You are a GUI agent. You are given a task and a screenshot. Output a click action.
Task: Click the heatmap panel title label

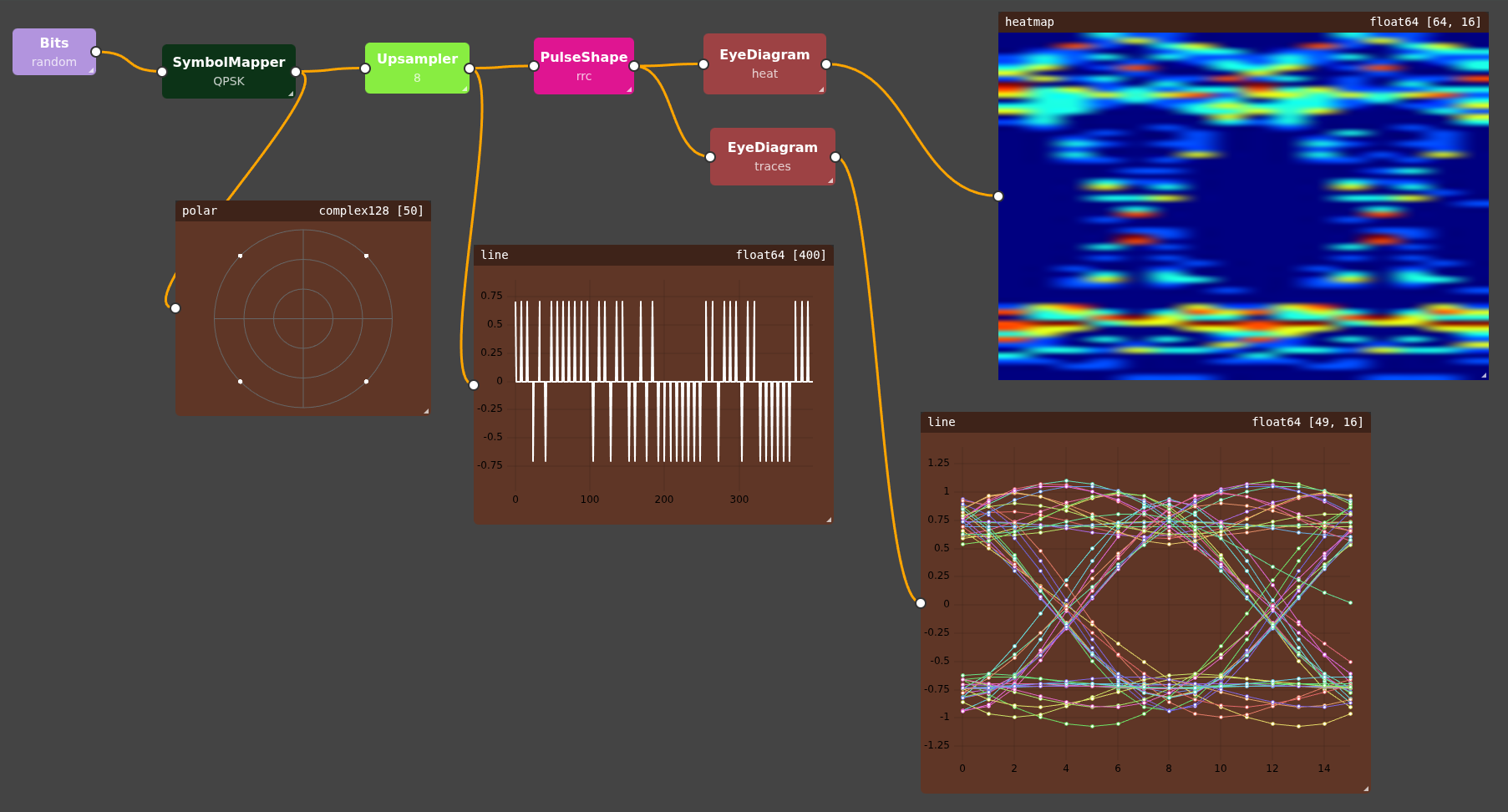(x=1029, y=22)
